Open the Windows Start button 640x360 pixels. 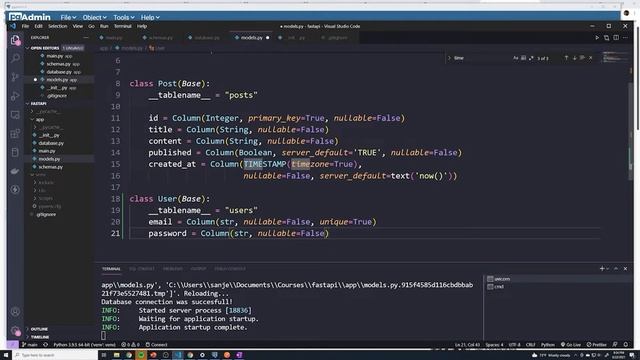(x=6, y=355)
